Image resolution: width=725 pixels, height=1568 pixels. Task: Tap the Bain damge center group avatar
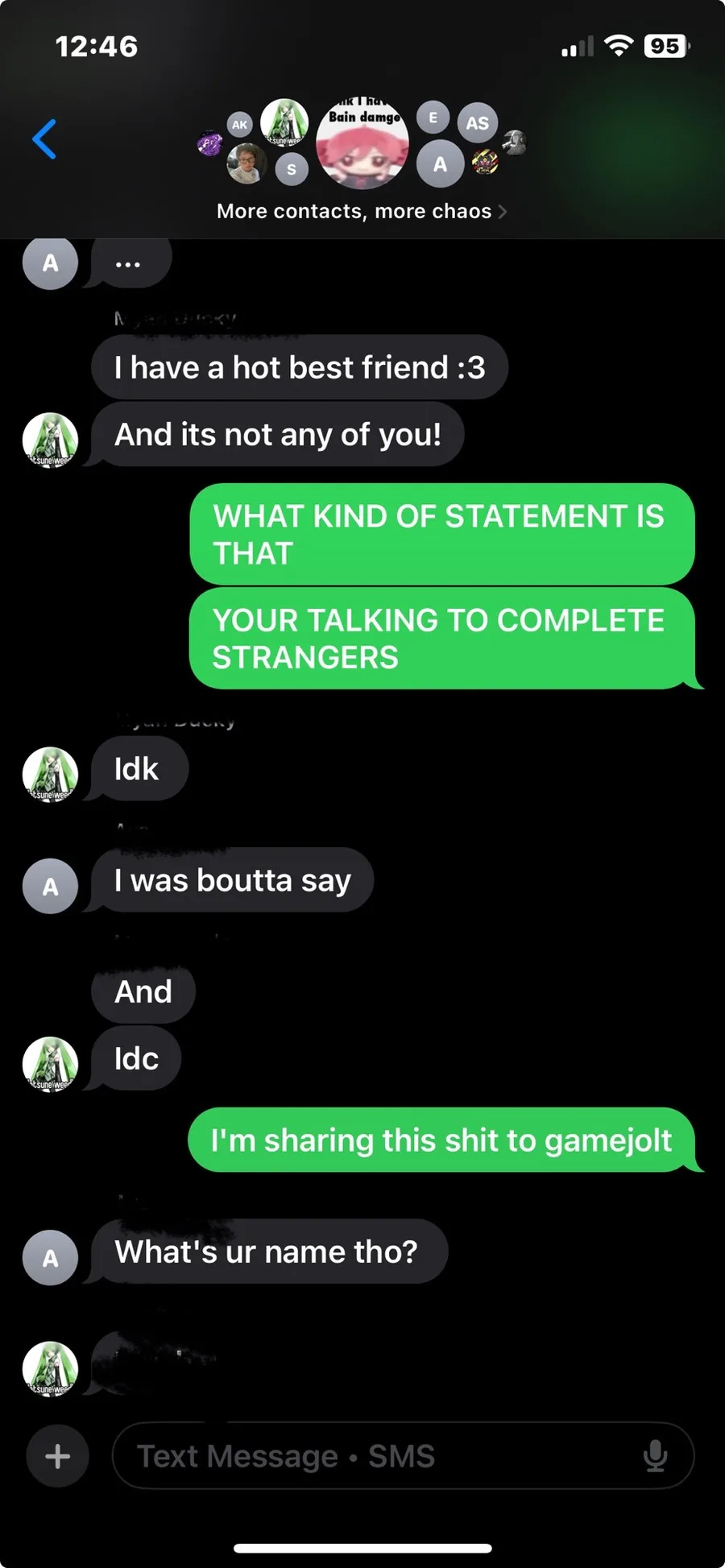point(362,143)
